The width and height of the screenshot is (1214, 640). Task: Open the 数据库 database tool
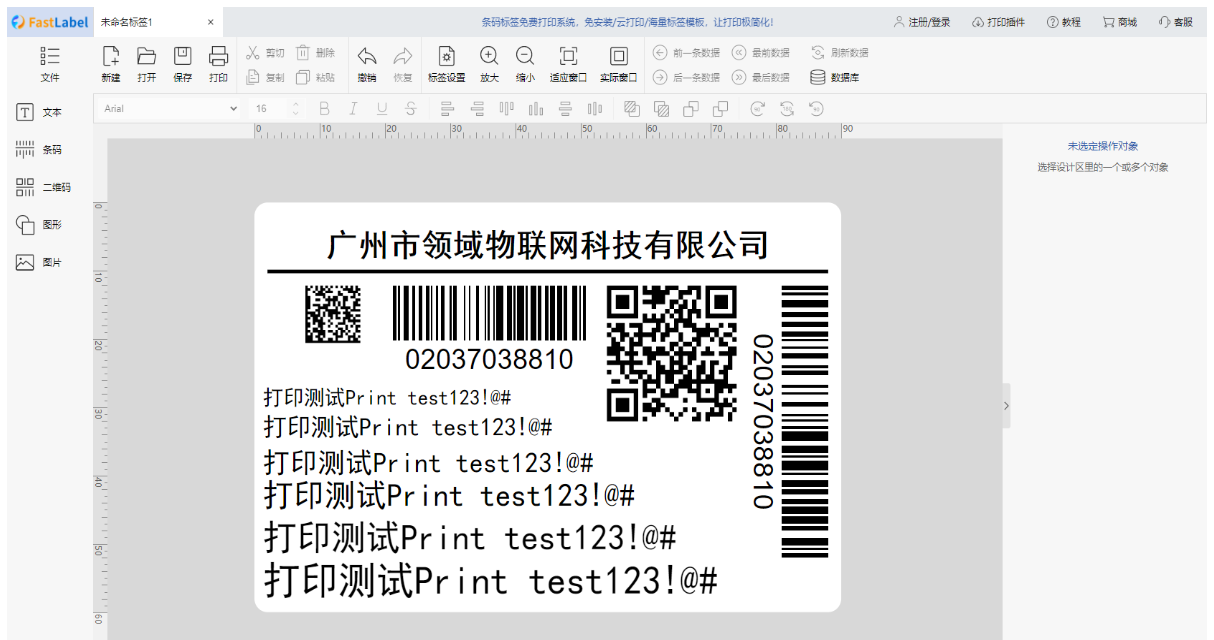point(834,77)
